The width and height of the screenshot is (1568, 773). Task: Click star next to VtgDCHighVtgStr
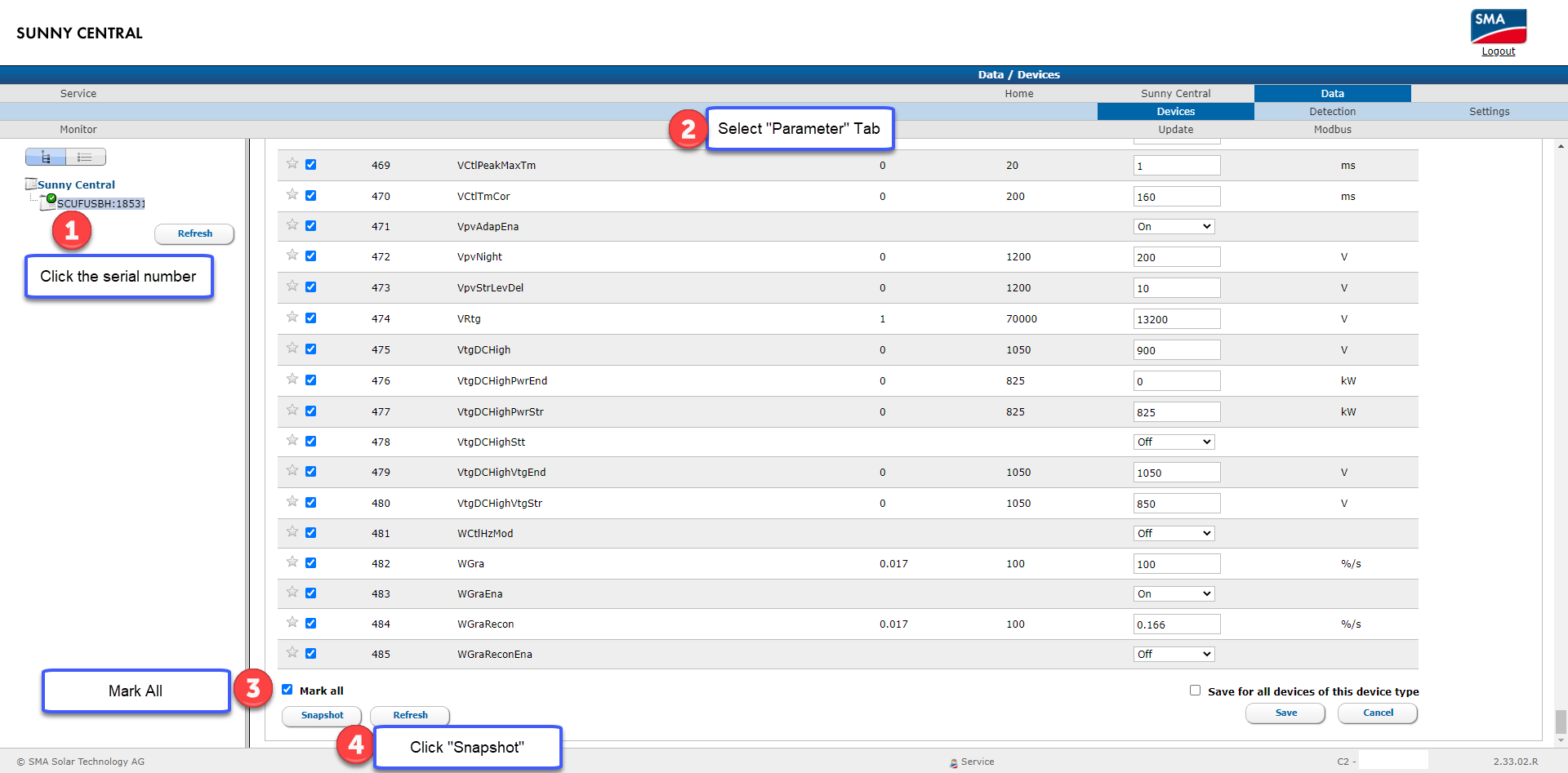pos(292,501)
